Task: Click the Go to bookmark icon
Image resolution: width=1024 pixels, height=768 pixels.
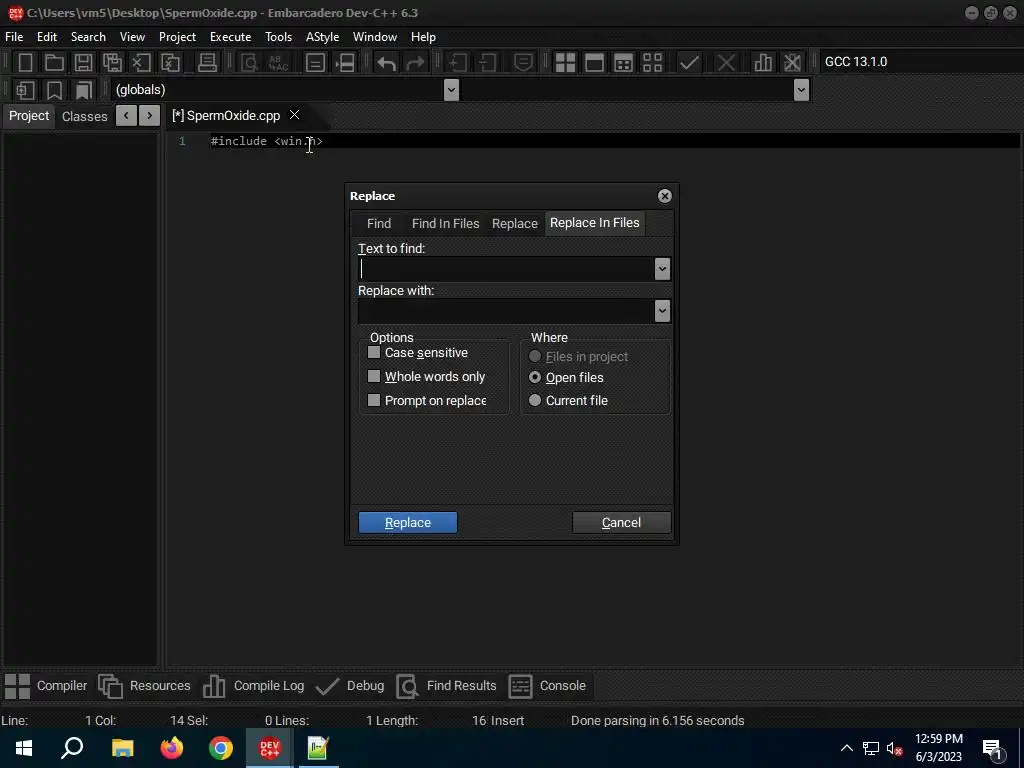Action: (x=83, y=90)
